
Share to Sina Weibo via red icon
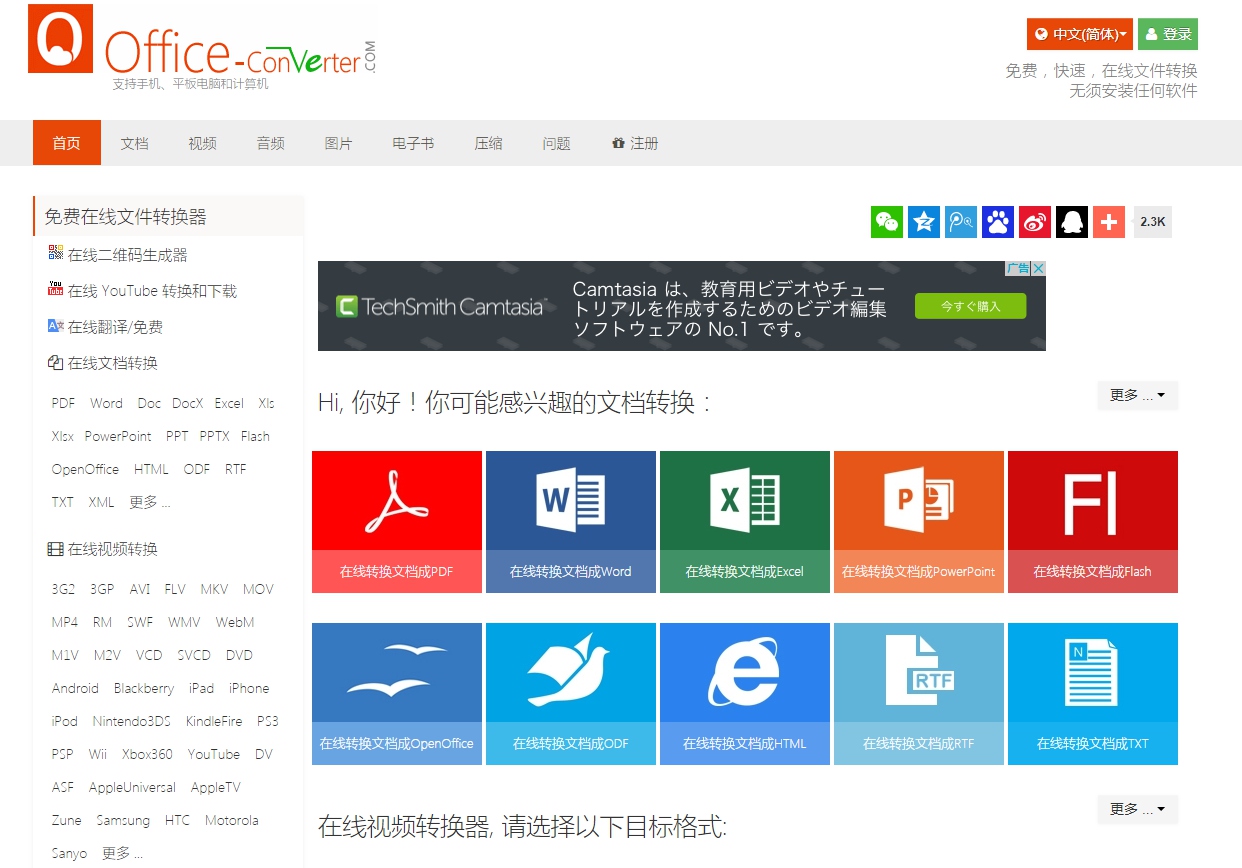[x=1034, y=221]
